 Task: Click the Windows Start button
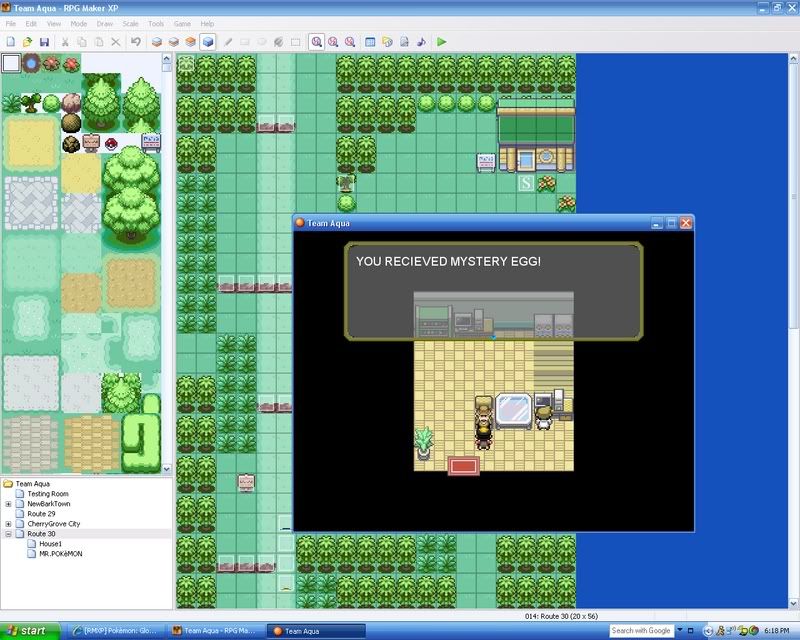tap(27, 631)
